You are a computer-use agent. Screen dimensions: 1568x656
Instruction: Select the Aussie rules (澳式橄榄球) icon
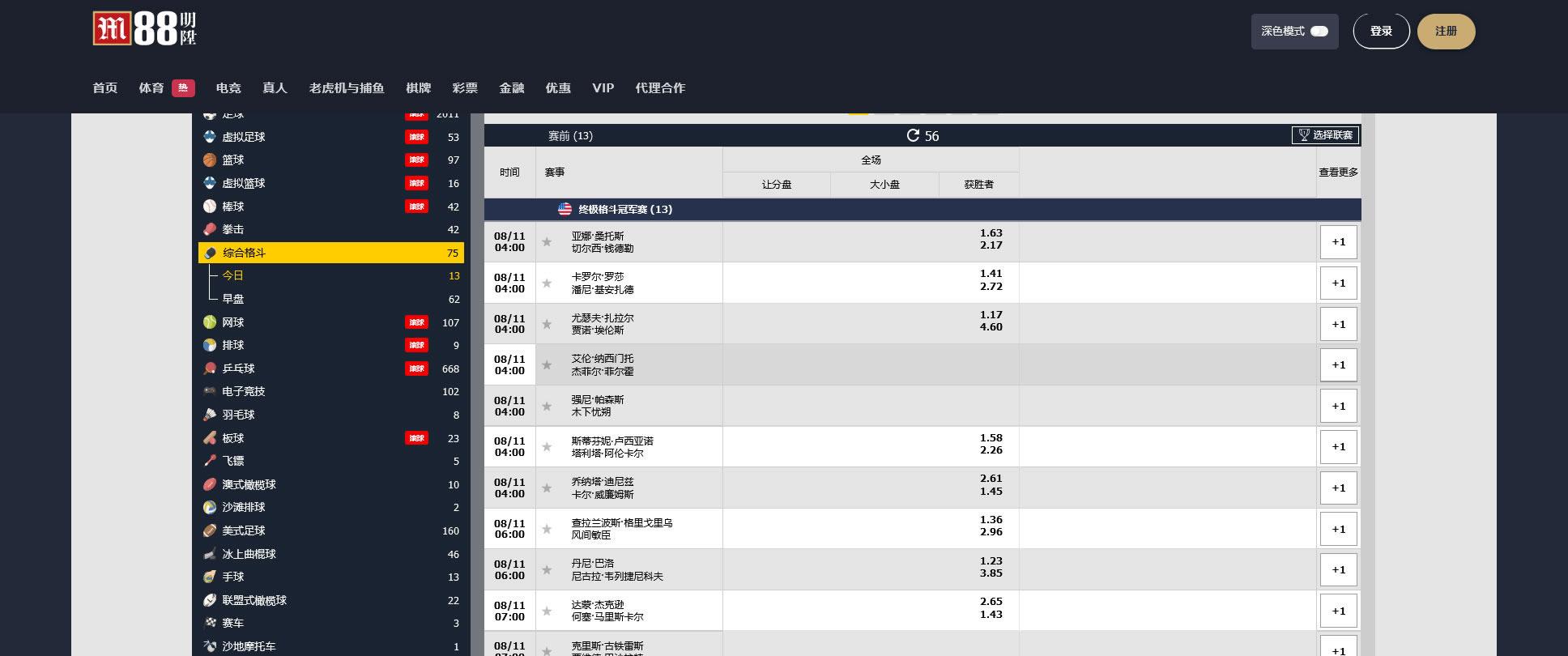click(210, 484)
